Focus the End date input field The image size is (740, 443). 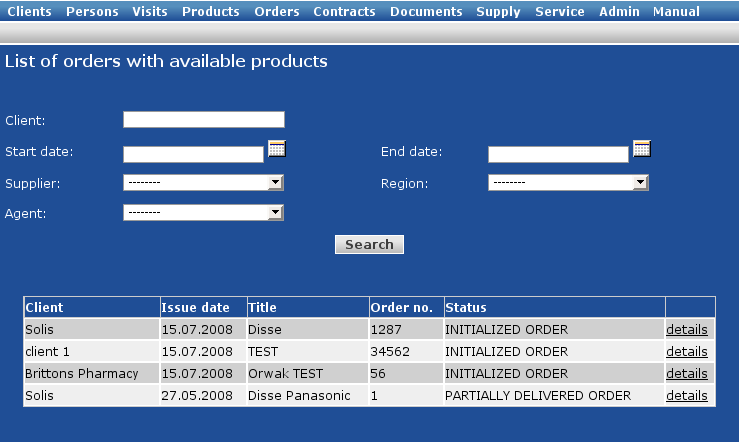click(x=558, y=154)
